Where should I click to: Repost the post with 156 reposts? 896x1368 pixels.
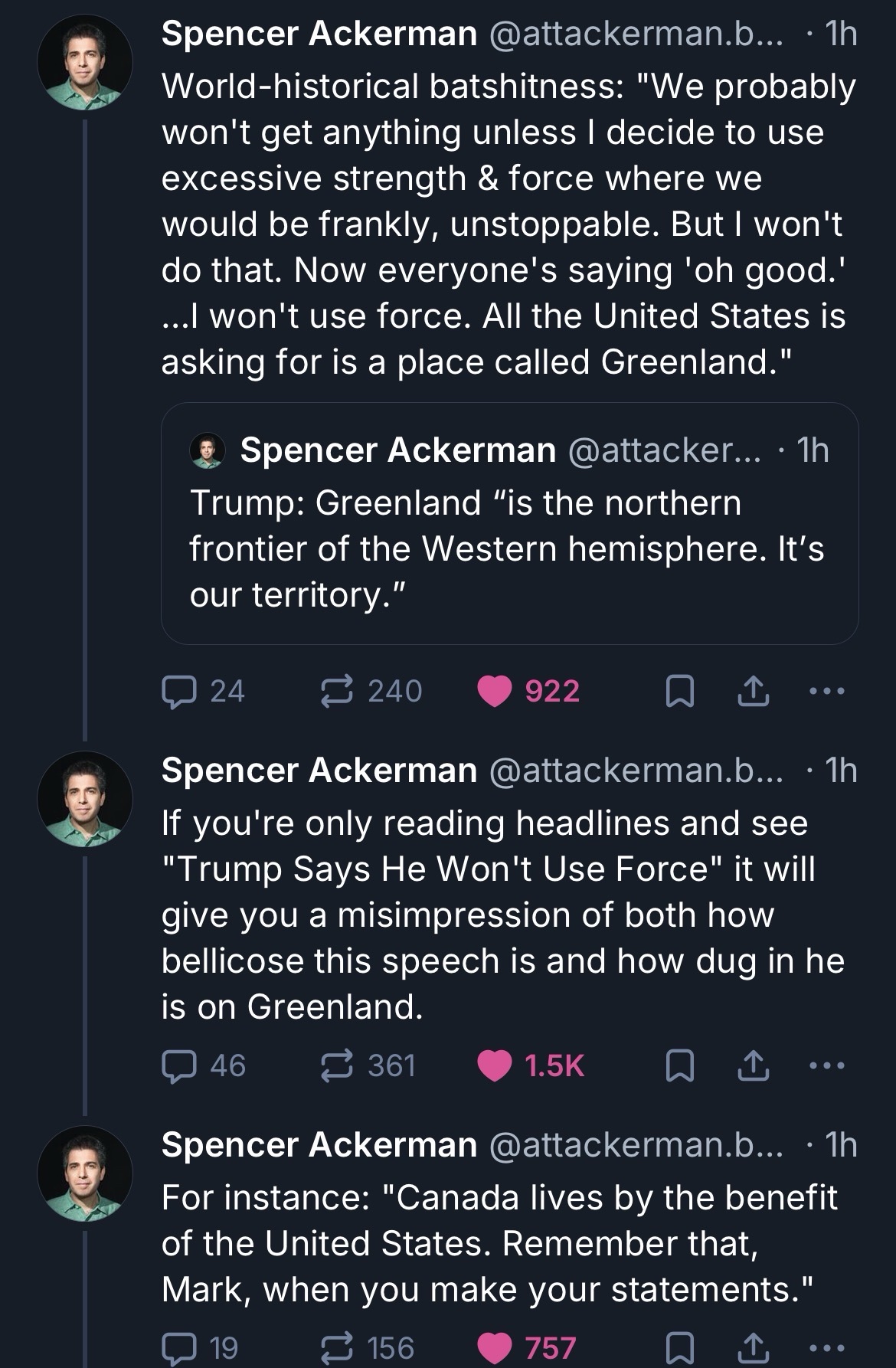[335, 1348]
